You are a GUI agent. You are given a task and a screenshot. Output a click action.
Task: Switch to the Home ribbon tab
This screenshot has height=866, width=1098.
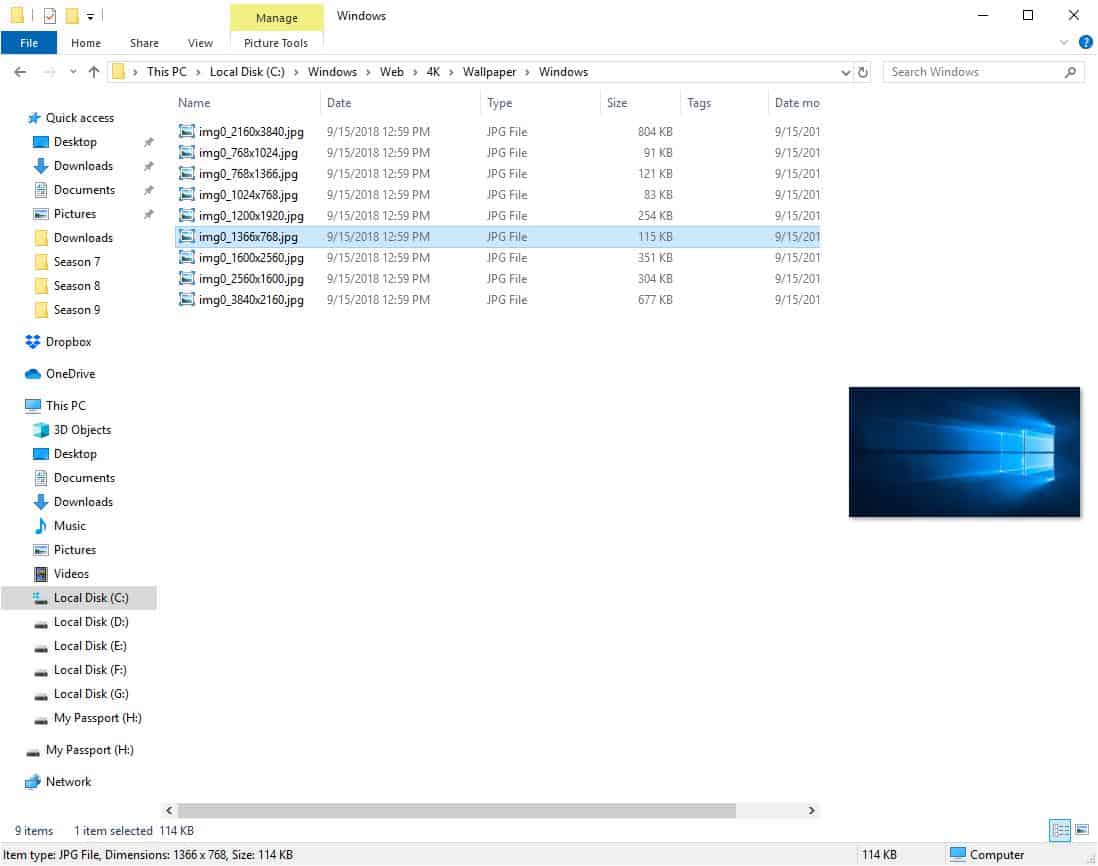click(x=85, y=43)
